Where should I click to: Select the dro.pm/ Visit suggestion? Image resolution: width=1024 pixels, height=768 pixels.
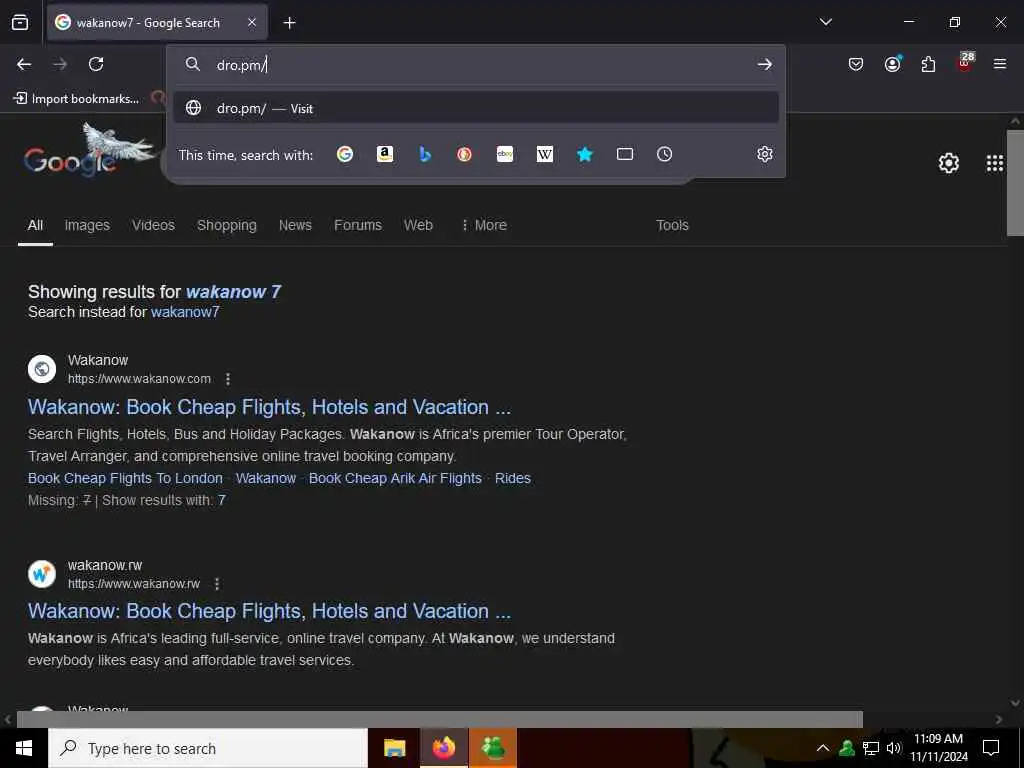476,108
